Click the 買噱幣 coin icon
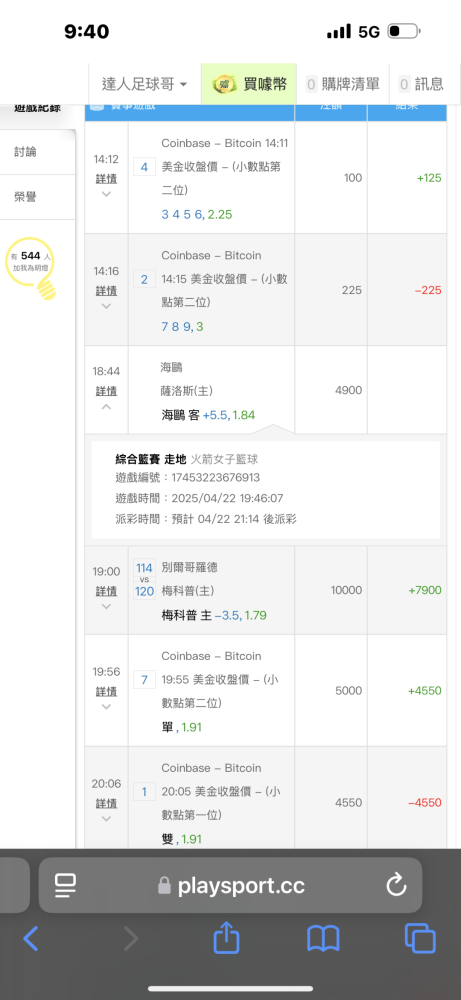 224,84
